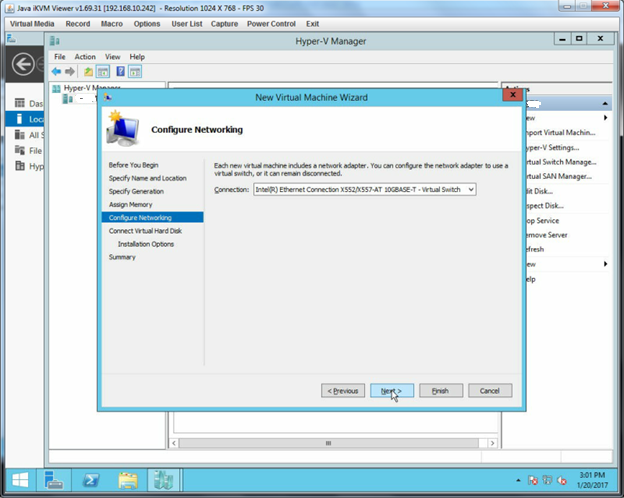Select the Specify Generation wizard step
Viewport: 624px width, 498px height.
(x=136, y=191)
